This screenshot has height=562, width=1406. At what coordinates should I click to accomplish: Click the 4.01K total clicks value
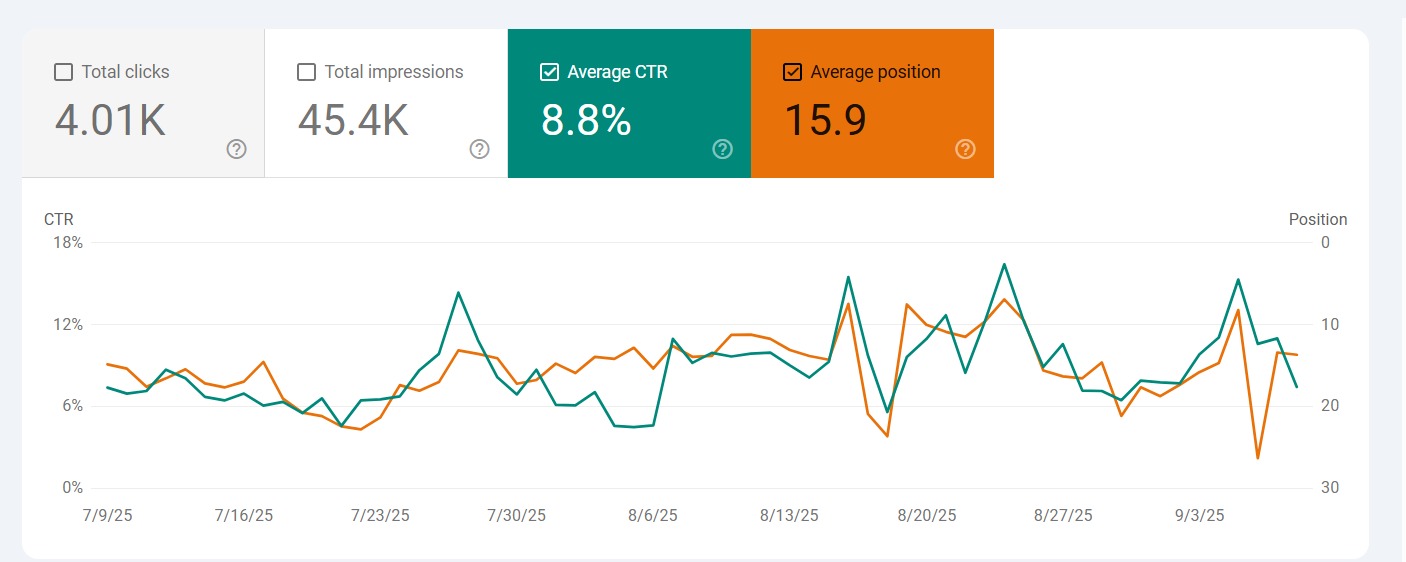point(110,120)
